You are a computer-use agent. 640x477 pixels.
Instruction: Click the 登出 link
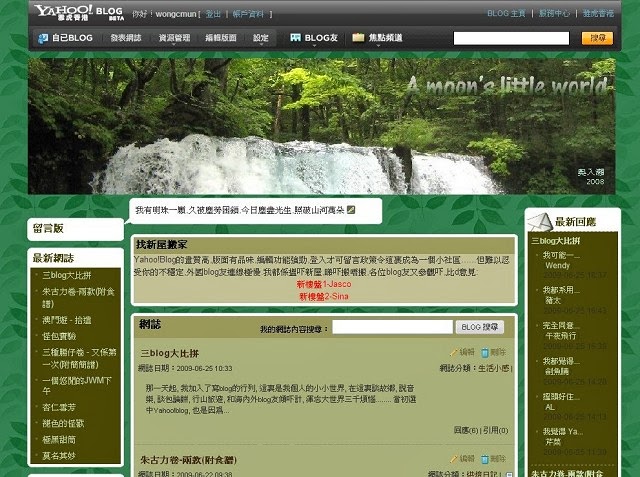click(x=213, y=14)
